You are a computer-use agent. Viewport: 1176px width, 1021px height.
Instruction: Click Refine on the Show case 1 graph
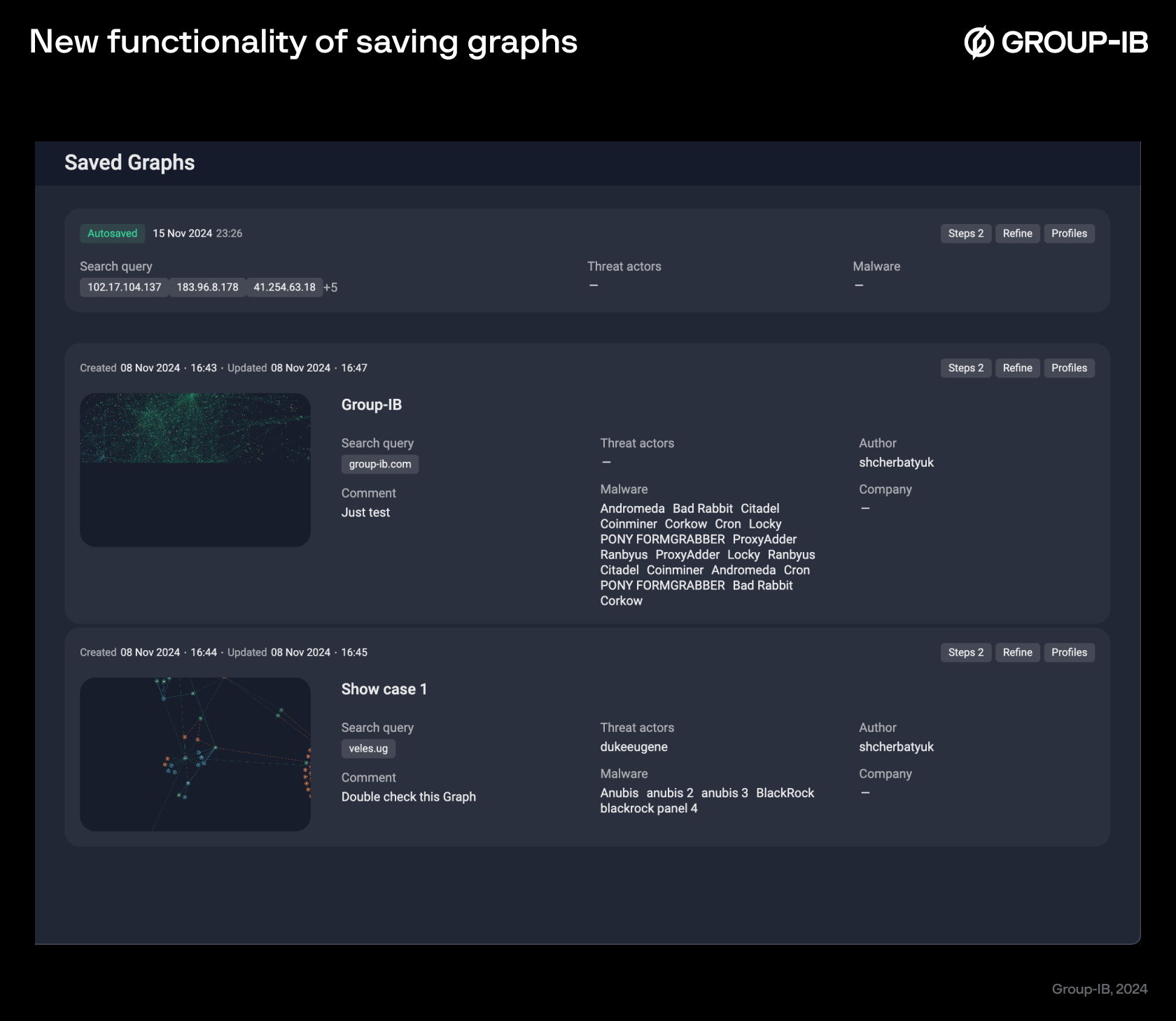(x=1017, y=652)
